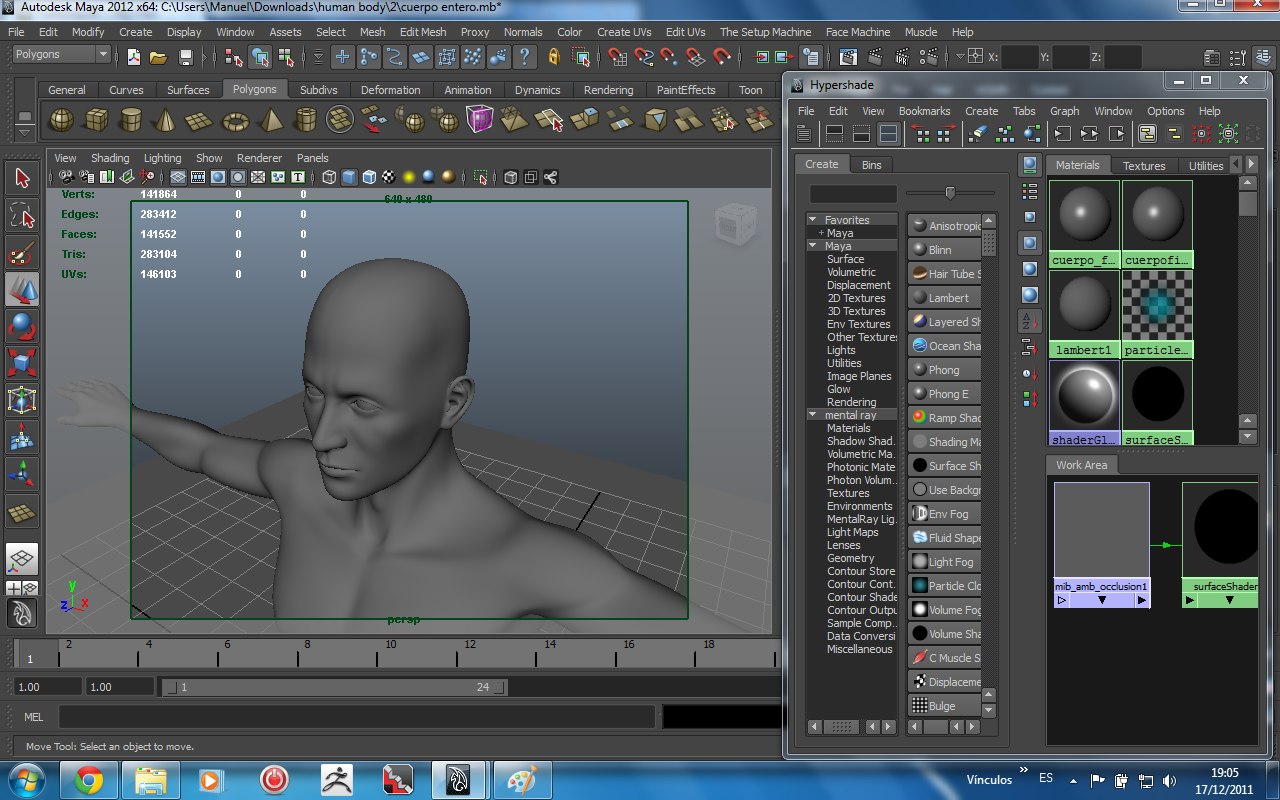Switch to the Textures tab in Hypershade
Viewport: 1280px width, 800px height.
[1143, 165]
